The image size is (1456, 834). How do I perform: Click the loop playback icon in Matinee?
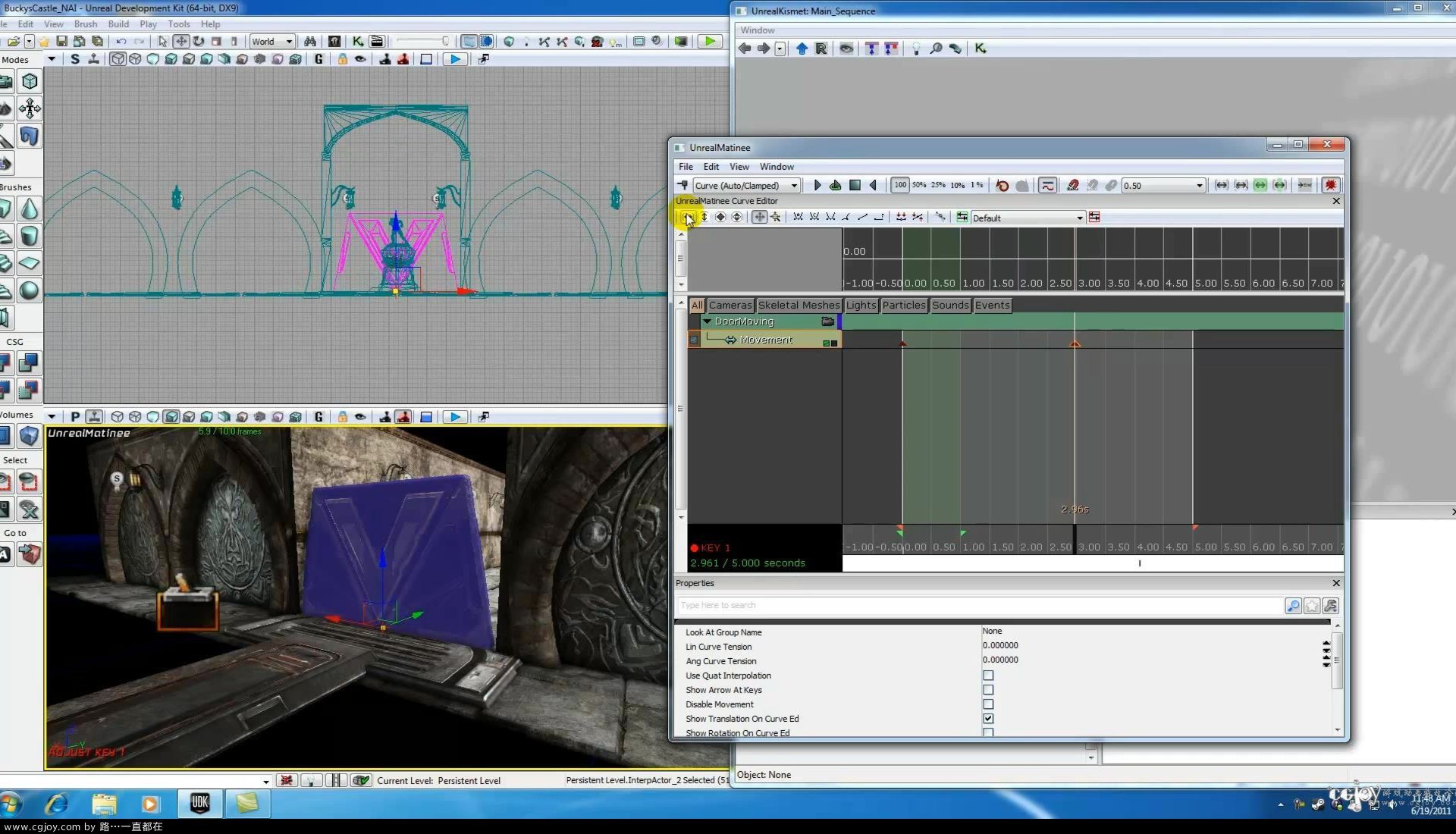tap(835, 185)
